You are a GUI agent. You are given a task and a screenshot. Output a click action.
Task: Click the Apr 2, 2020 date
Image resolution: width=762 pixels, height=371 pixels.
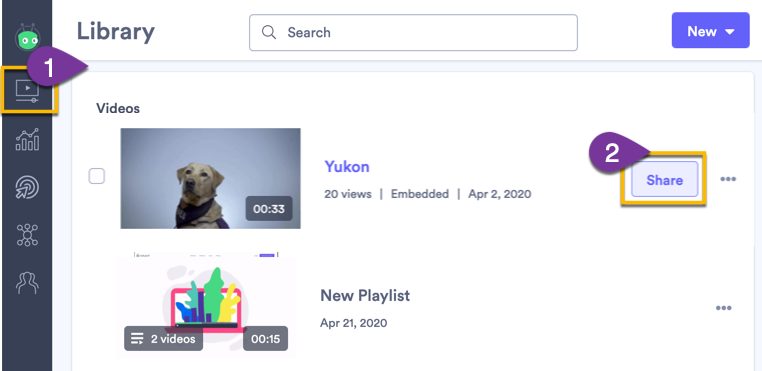tap(500, 194)
